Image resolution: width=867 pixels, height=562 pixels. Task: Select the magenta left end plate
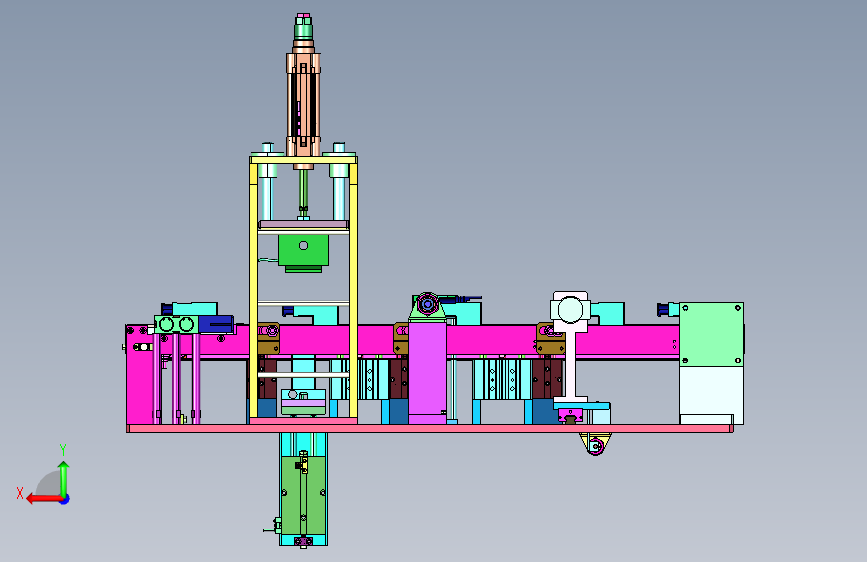click(140, 374)
